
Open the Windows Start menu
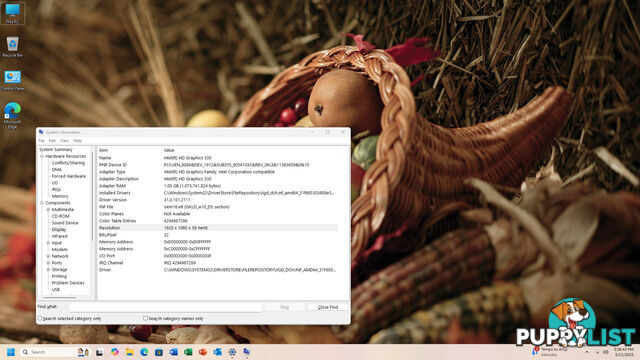[11, 352]
